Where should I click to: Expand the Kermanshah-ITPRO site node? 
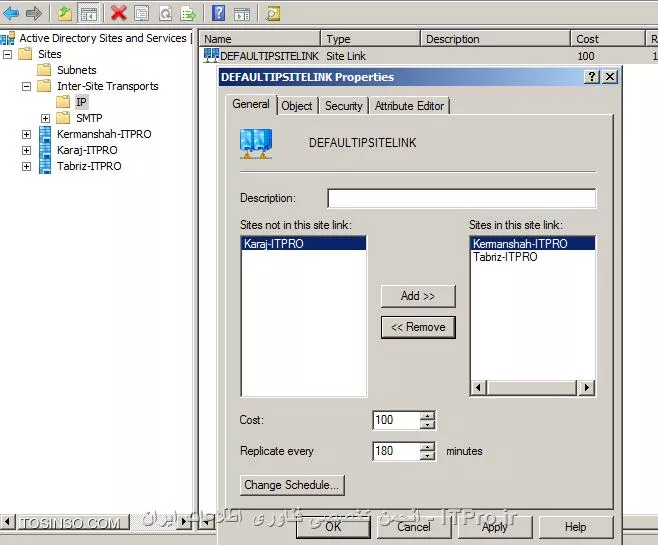(26, 134)
